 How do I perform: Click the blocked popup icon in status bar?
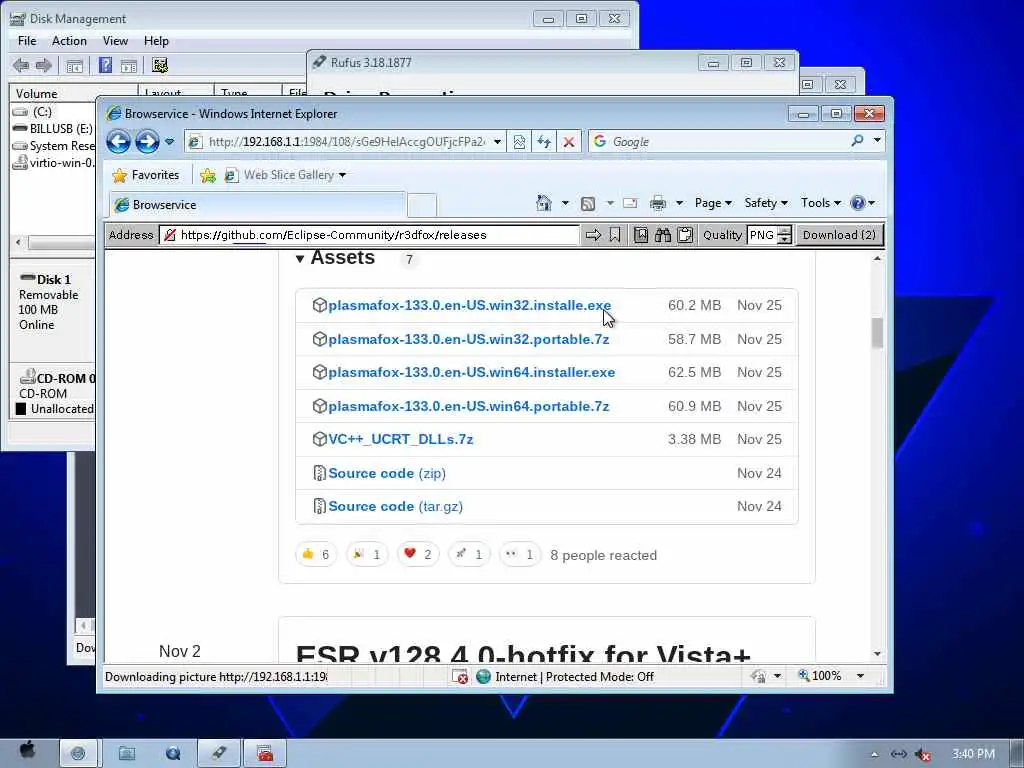point(460,677)
